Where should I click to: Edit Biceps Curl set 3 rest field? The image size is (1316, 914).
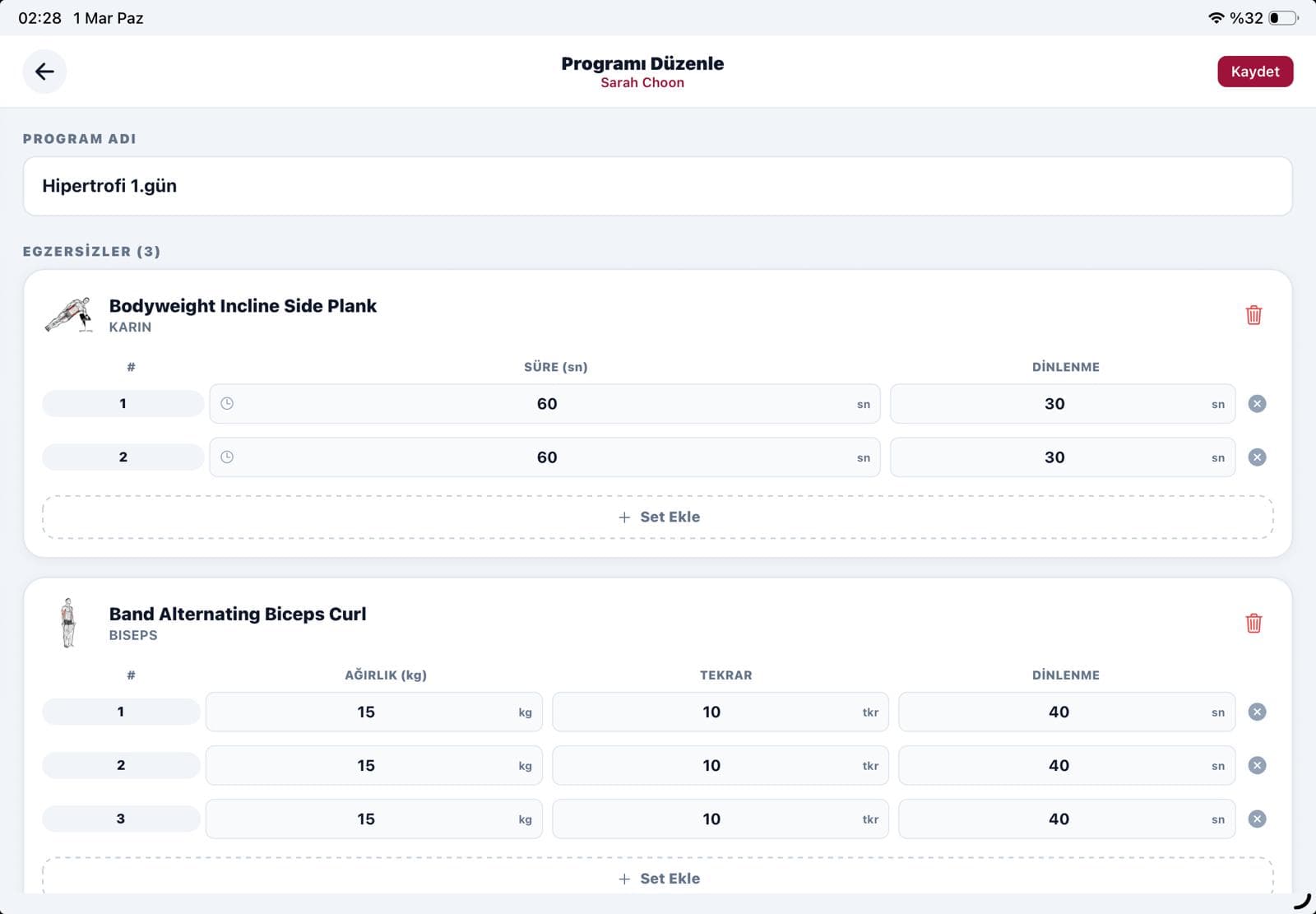click(x=1059, y=819)
